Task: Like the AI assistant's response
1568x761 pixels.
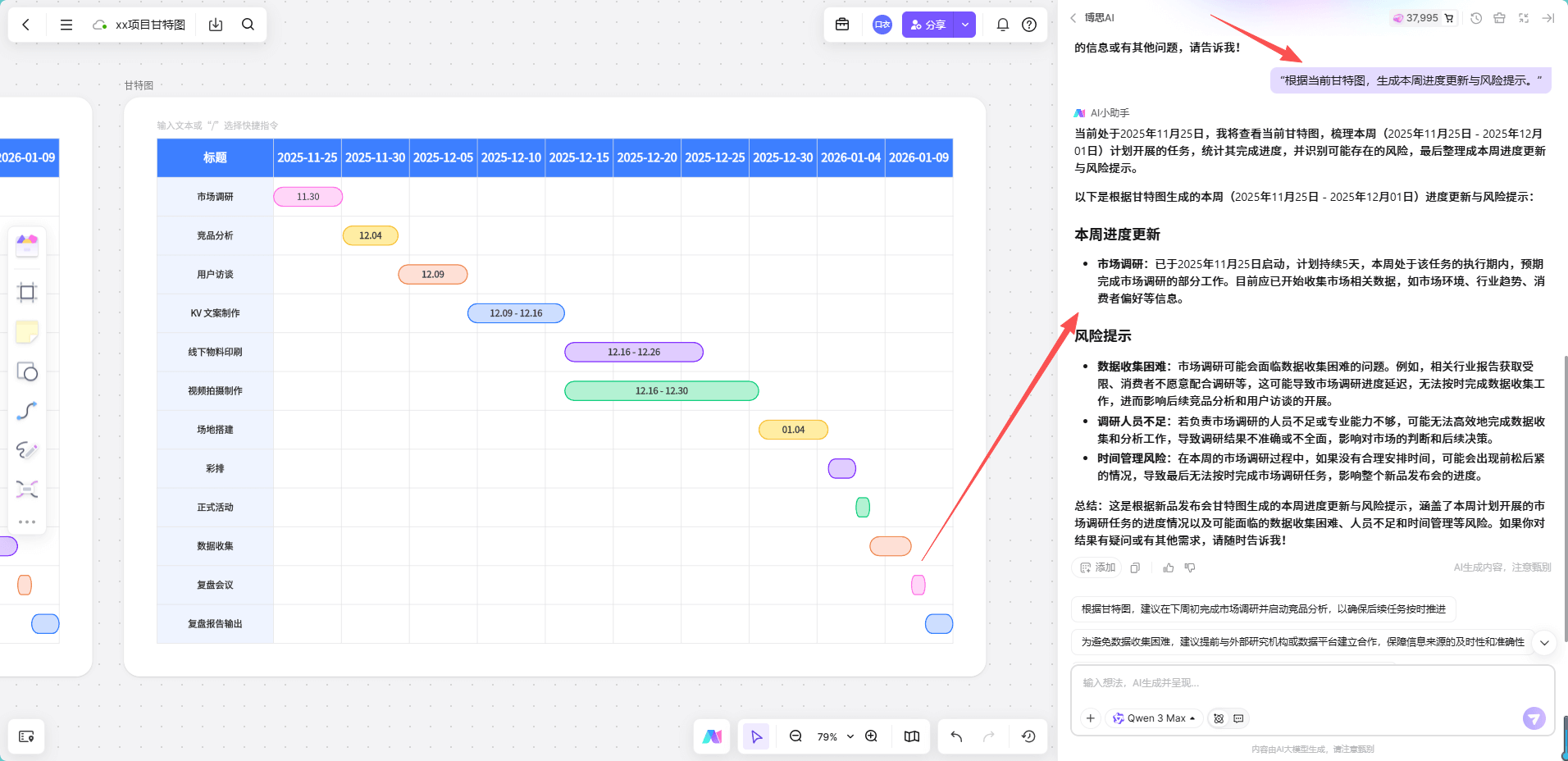Action: point(1168,567)
